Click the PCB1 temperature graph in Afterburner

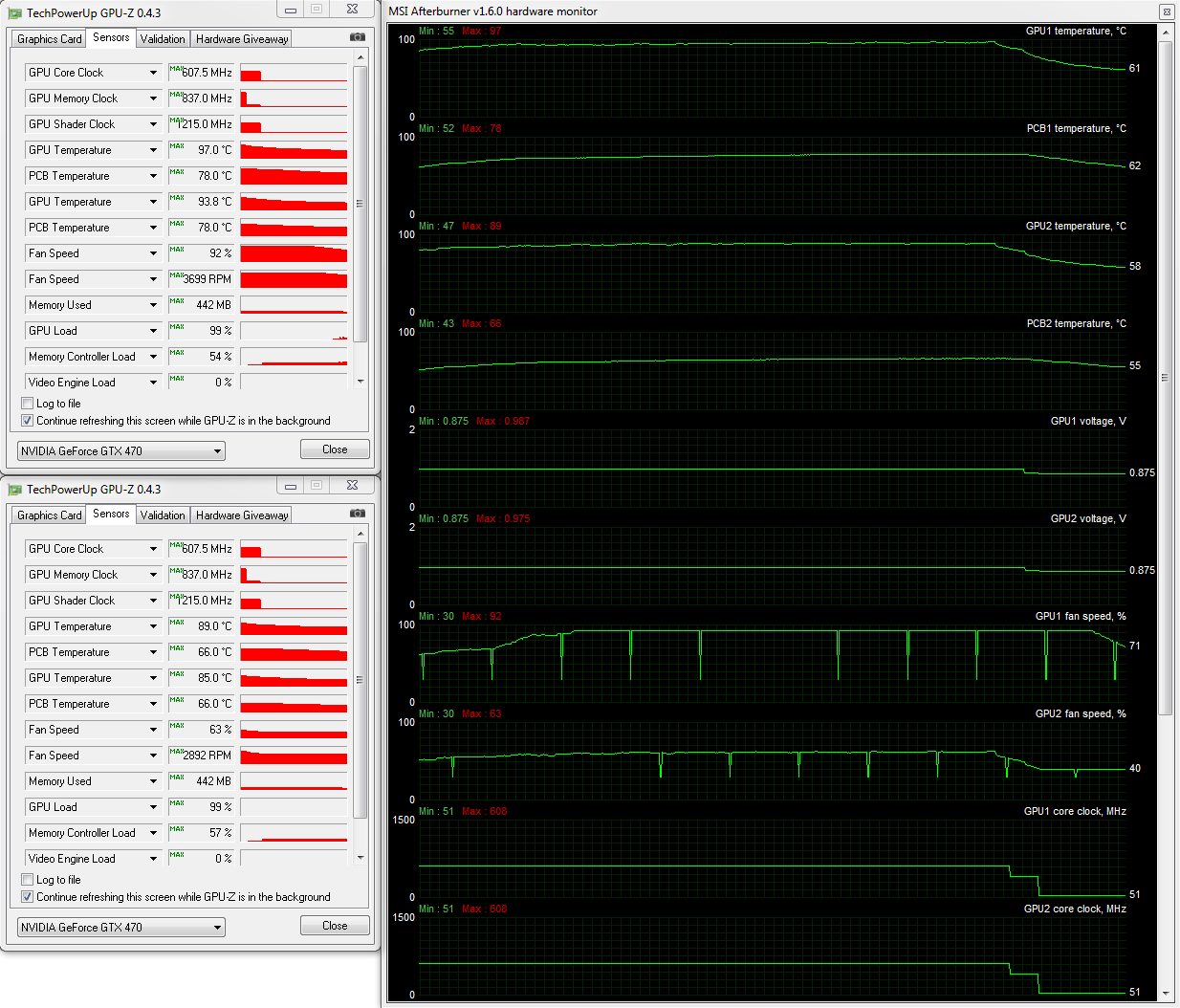click(x=773, y=175)
